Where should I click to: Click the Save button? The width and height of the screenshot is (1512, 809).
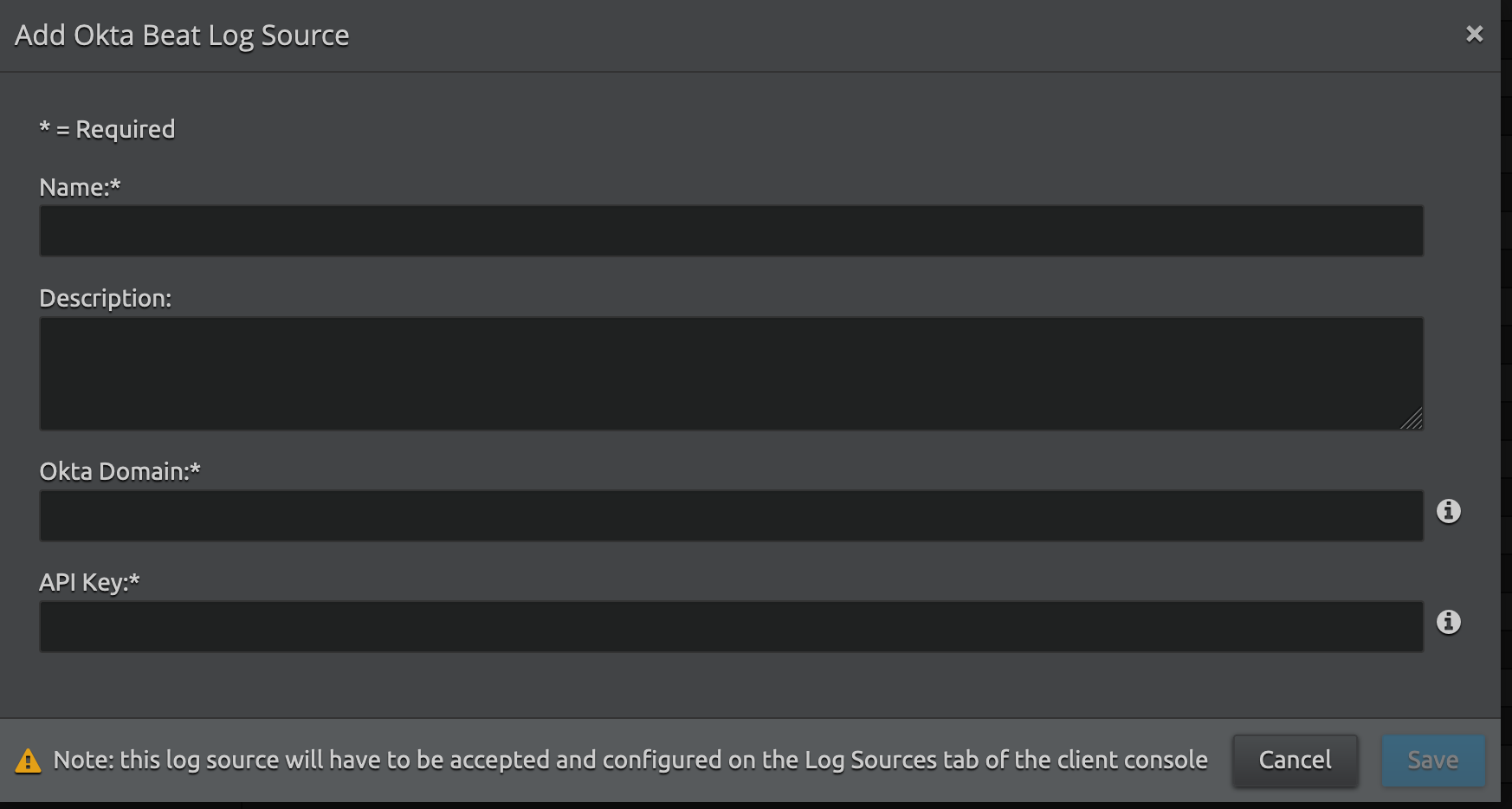click(1432, 760)
